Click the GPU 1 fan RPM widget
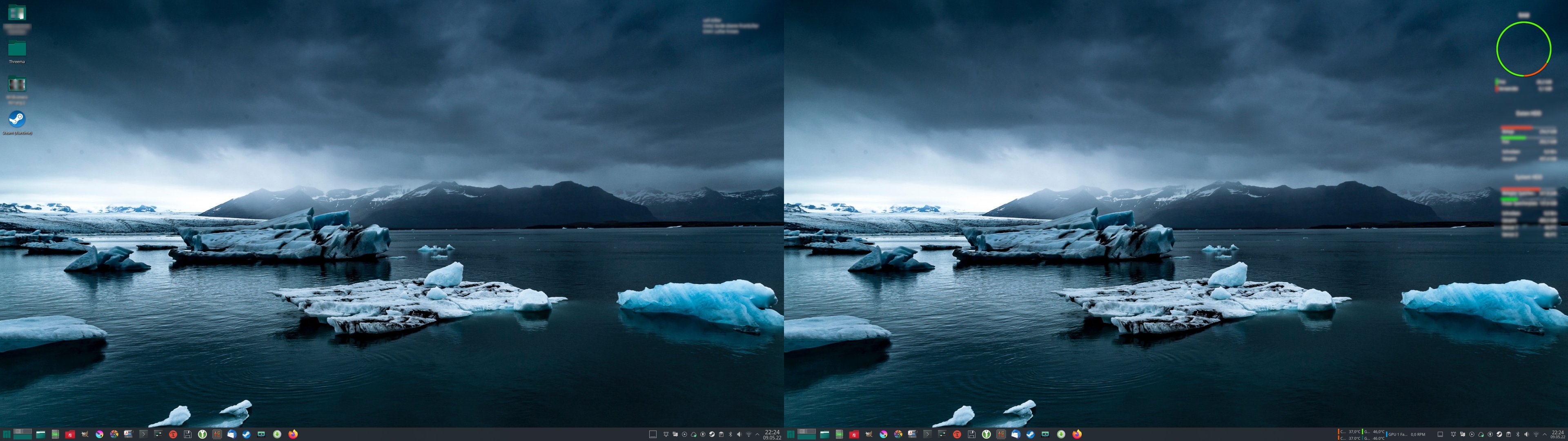1568x441 pixels. tap(1406, 434)
